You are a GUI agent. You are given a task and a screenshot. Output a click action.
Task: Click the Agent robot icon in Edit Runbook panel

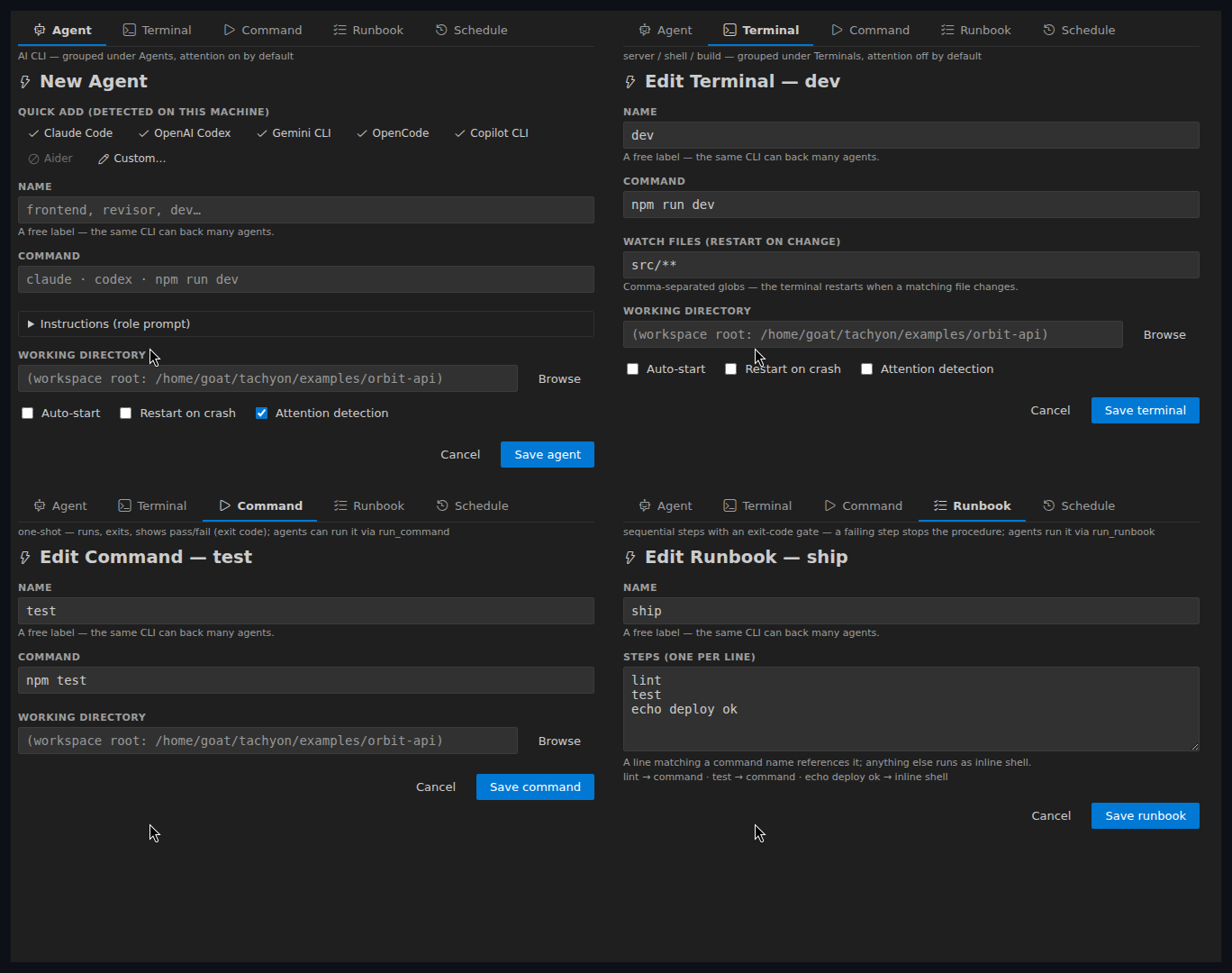(645, 505)
